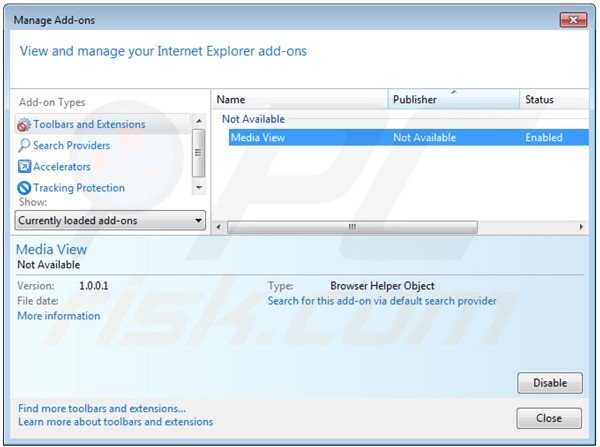Viewport: 600px width, 447px height.
Task: Click the Tracking Protection icon
Action: 24,188
